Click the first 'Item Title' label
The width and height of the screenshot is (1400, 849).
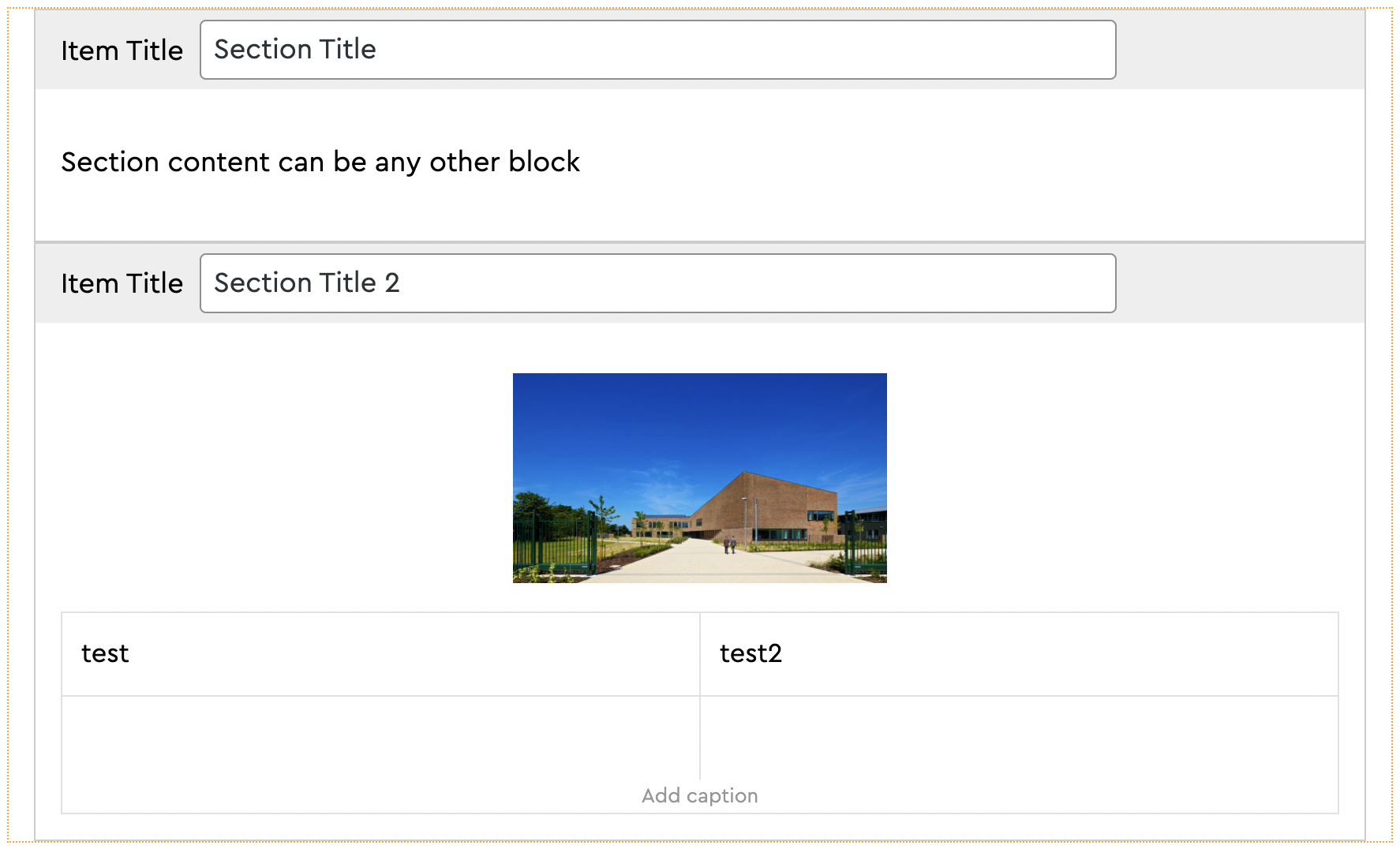tap(122, 50)
